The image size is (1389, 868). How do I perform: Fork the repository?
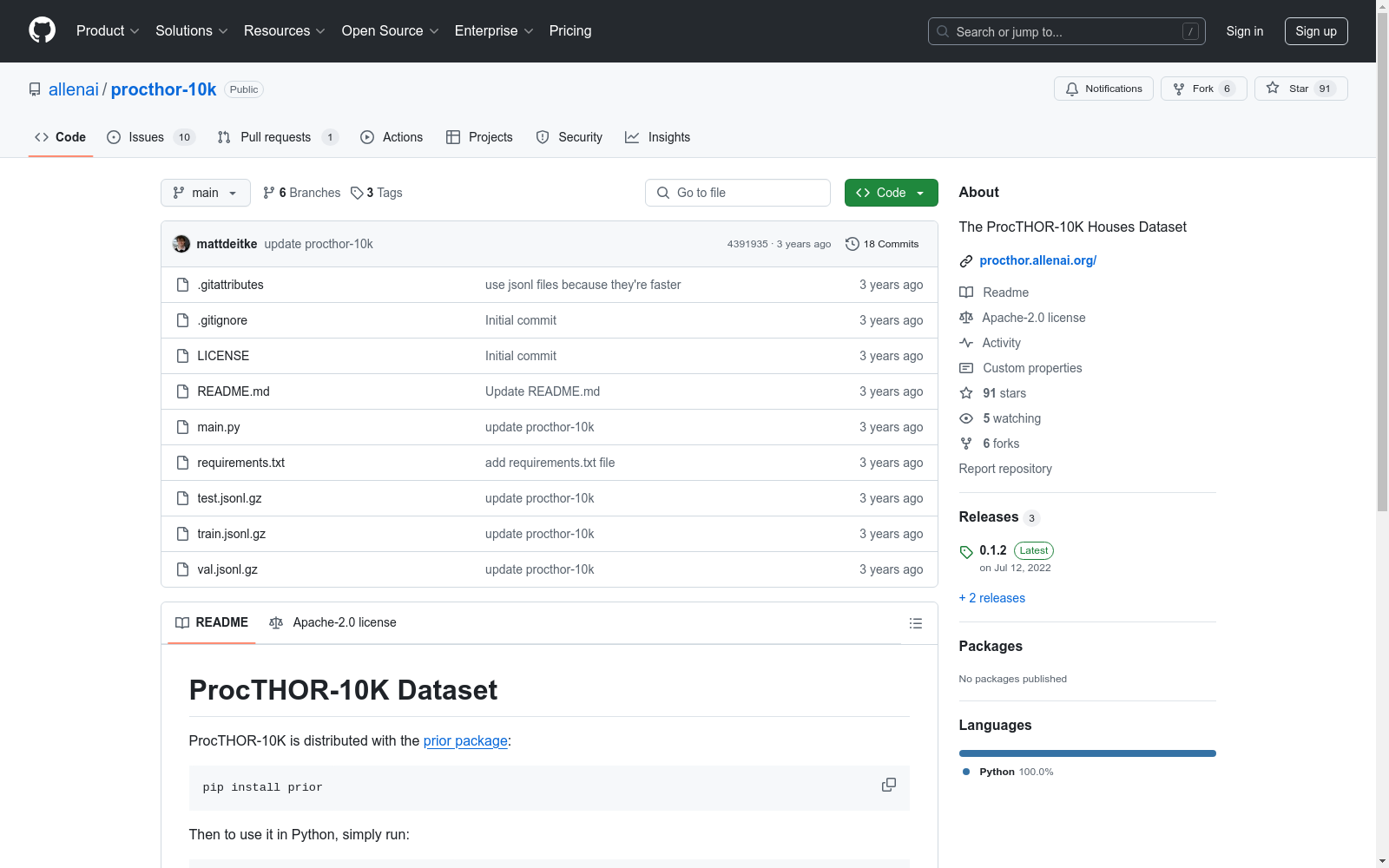point(1203,89)
